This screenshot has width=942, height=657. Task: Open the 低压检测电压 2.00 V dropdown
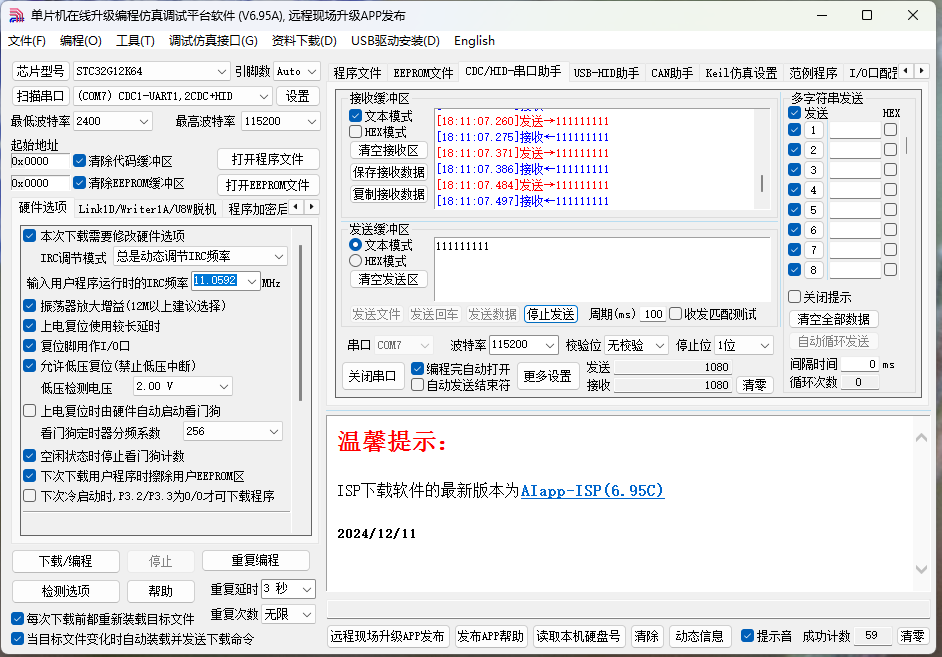point(223,386)
